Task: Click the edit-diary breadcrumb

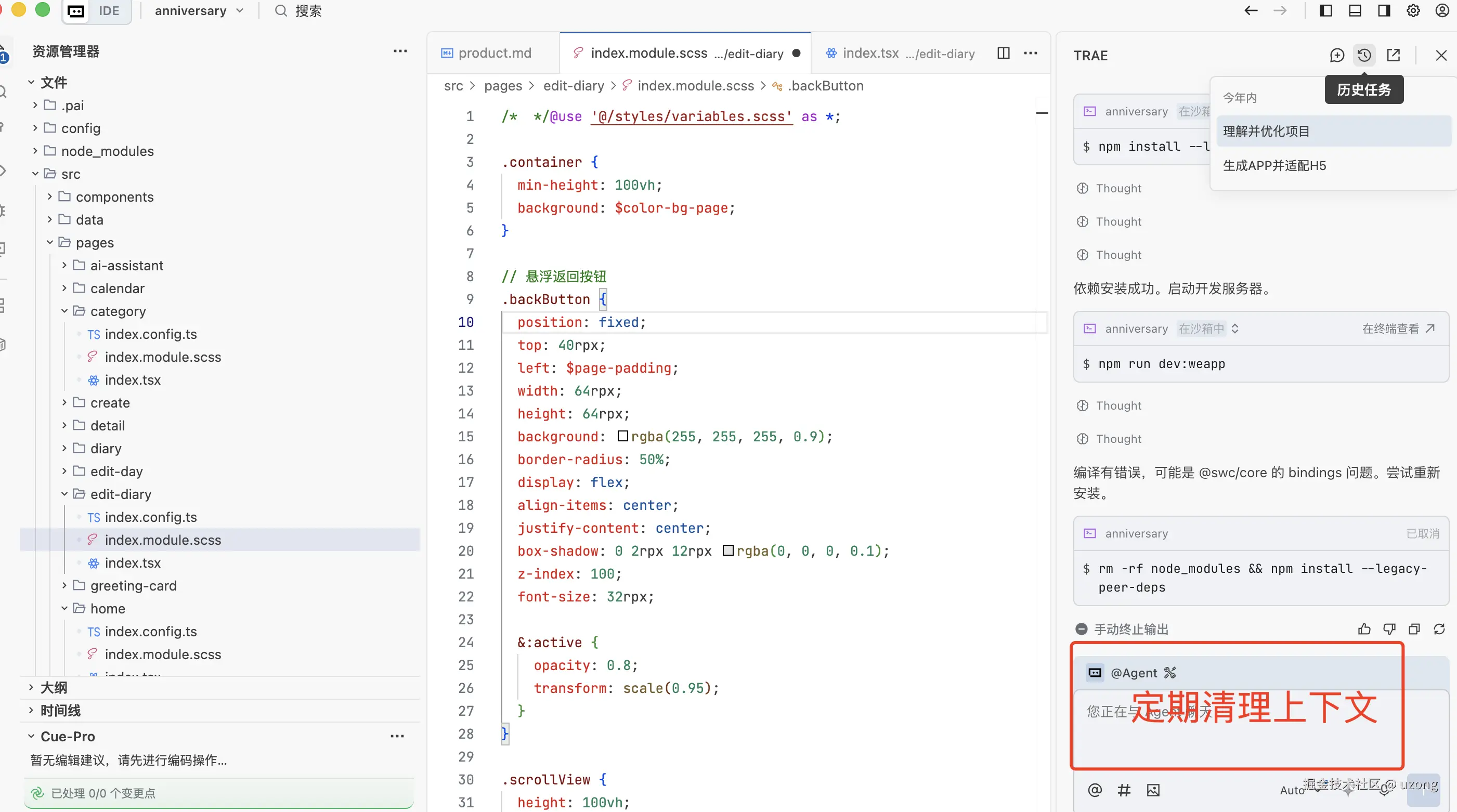Action: [x=574, y=86]
